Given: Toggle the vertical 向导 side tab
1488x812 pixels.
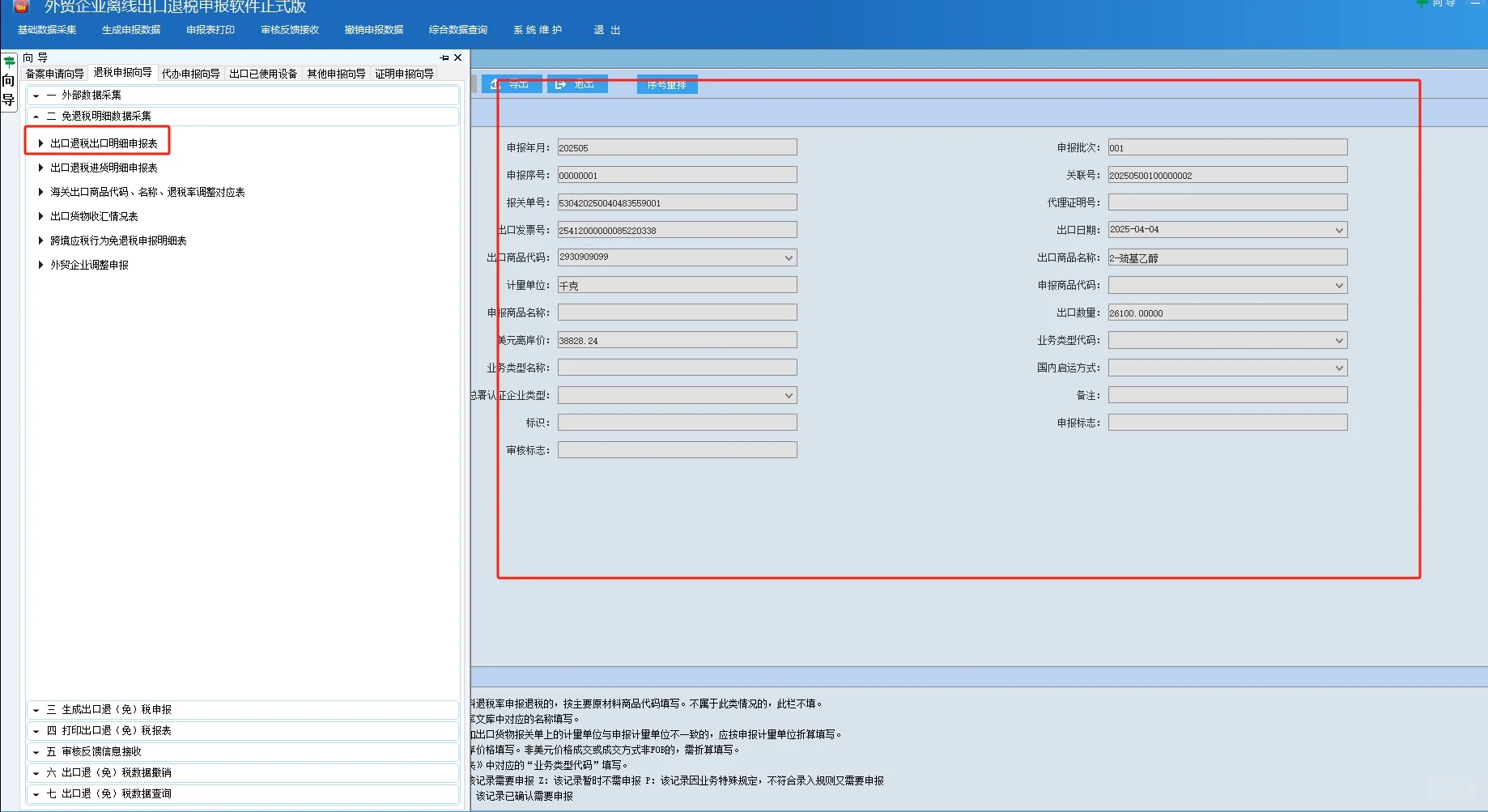Looking at the screenshot, I should [9, 83].
